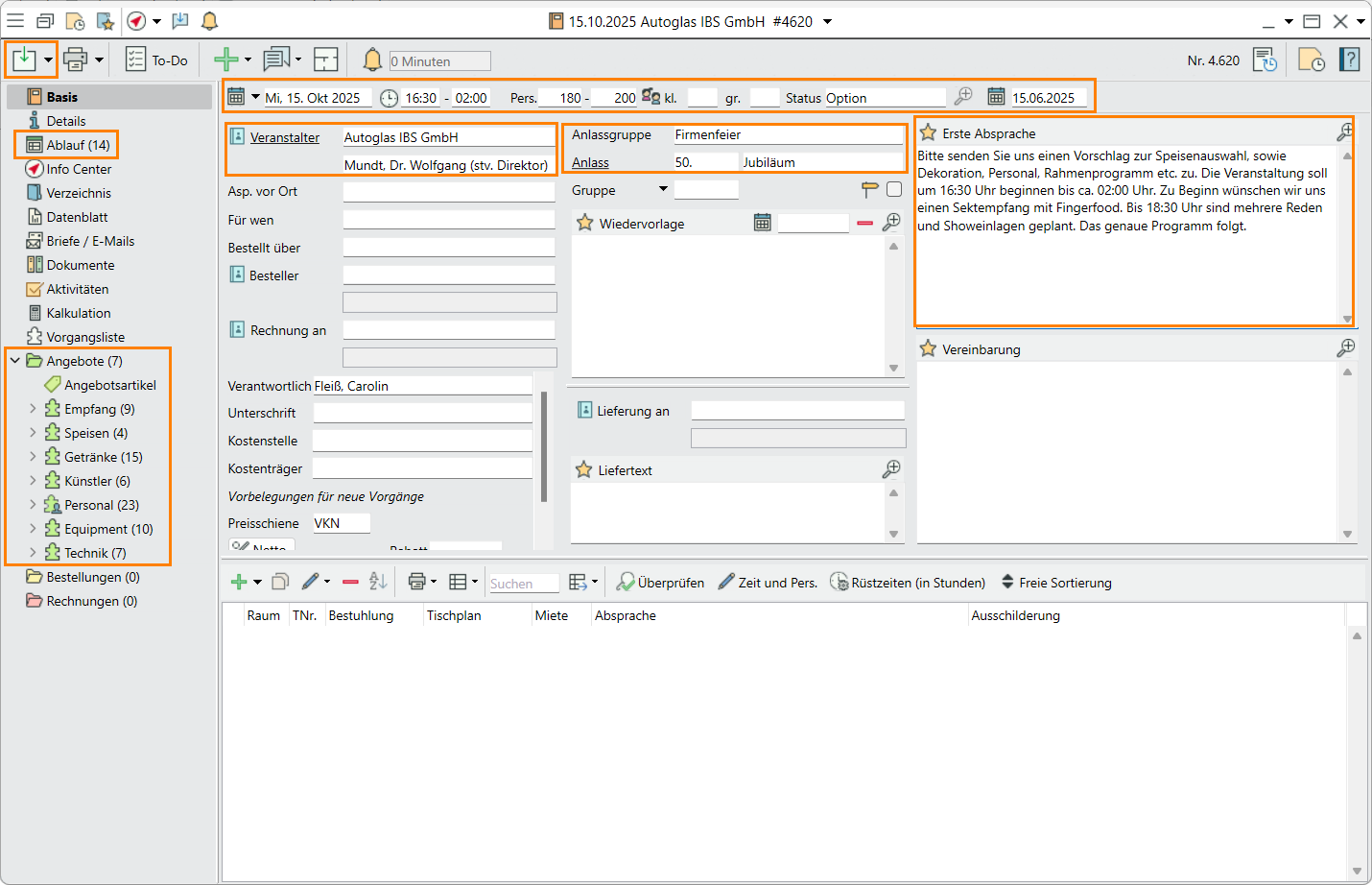Toggle star on Vereinbarung section
Screen dimensions: 1372x885
[x=928, y=348]
